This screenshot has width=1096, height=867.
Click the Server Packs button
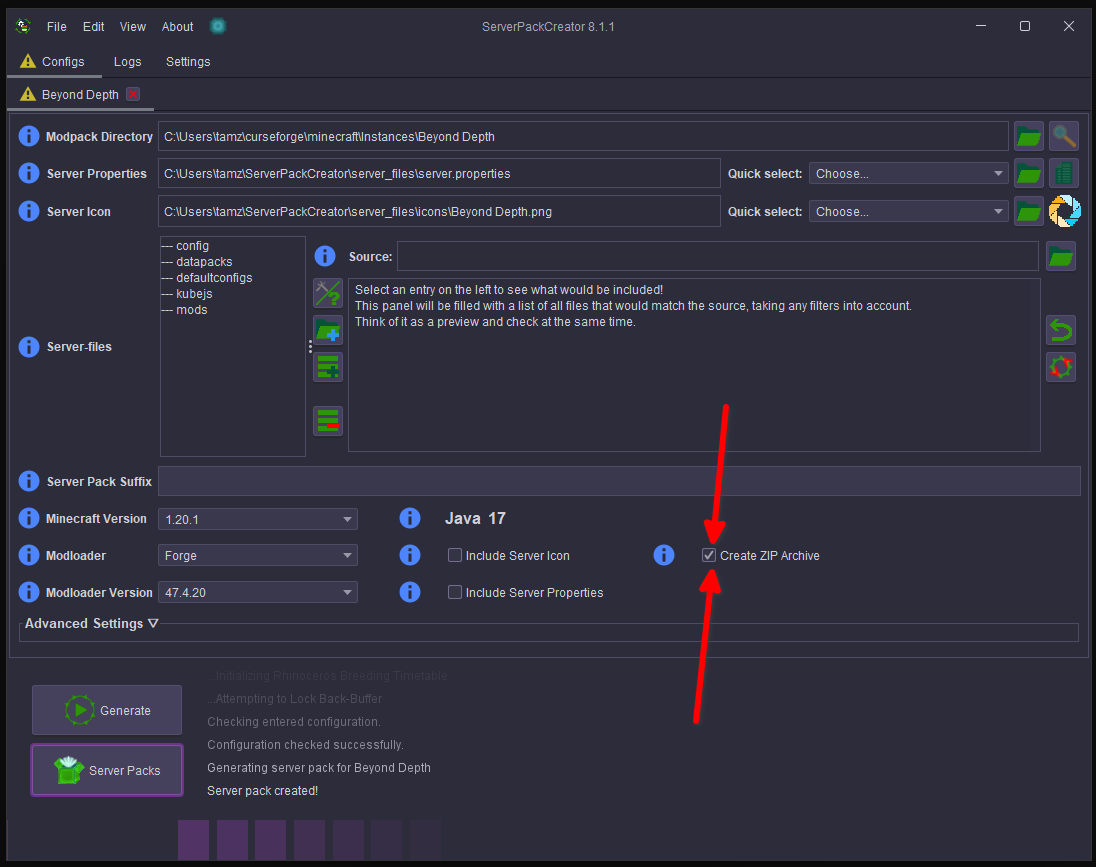tap(107, 770)
